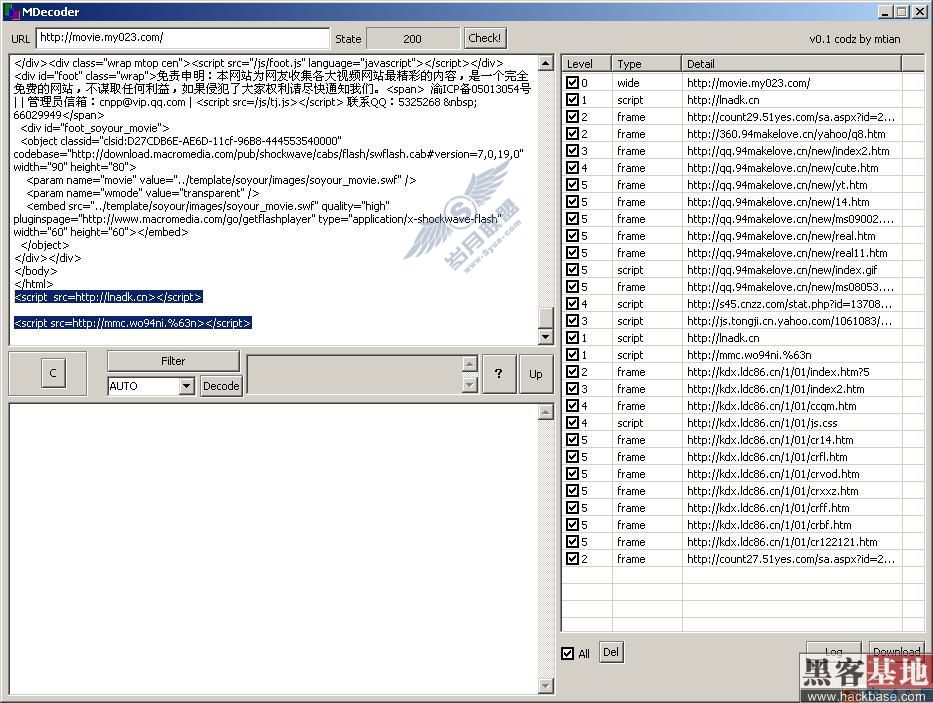Click the Decode button
The image size is (933, 703).
[221, 386]
